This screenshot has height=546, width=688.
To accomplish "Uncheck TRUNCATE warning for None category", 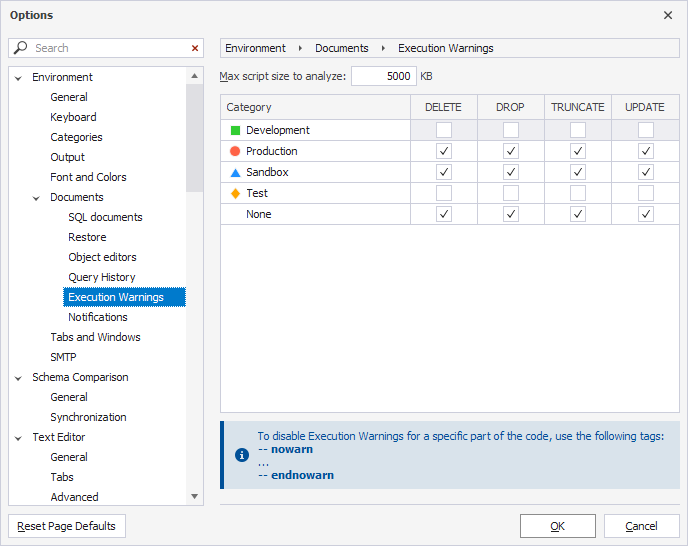I will point(578,214).
